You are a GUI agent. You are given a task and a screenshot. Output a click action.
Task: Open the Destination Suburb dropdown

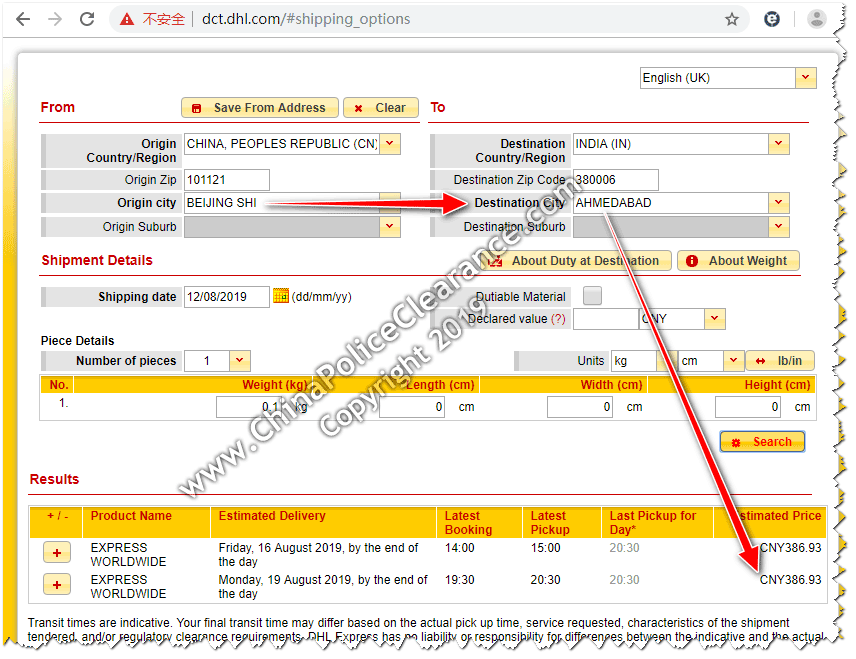pyautogui.click(x=778, y=227)
